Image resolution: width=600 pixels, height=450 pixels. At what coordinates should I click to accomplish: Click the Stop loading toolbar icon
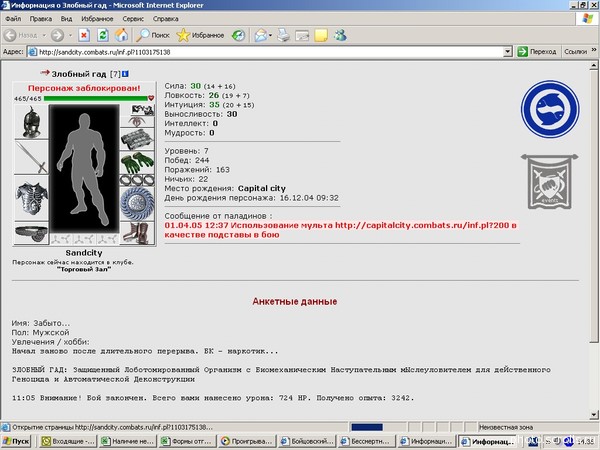(84, 35)
